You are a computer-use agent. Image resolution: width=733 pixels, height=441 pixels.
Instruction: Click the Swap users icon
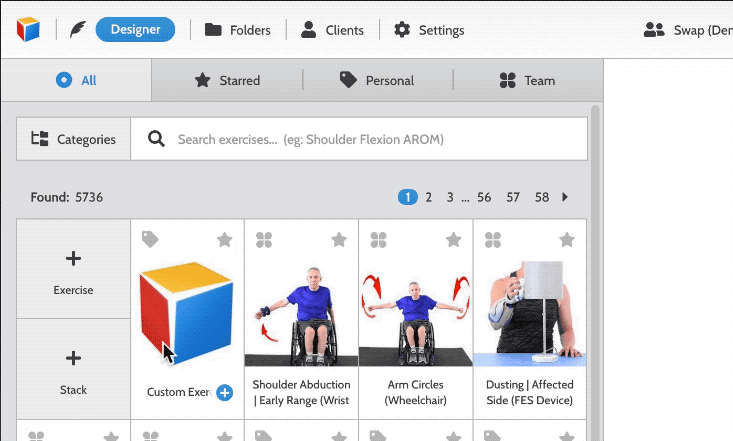tap(654, 30)
